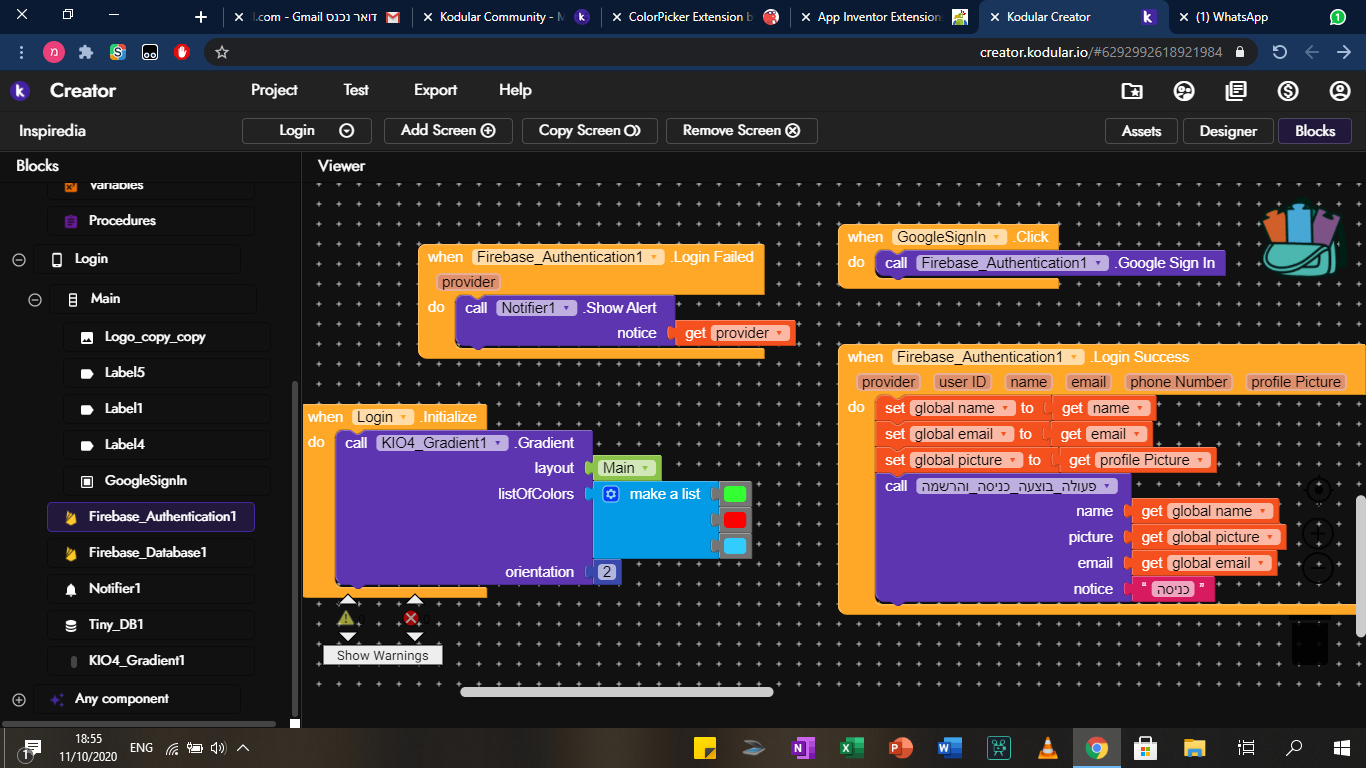
Task: Click the yellow warning triangle icon
Action: coord(346,619)
